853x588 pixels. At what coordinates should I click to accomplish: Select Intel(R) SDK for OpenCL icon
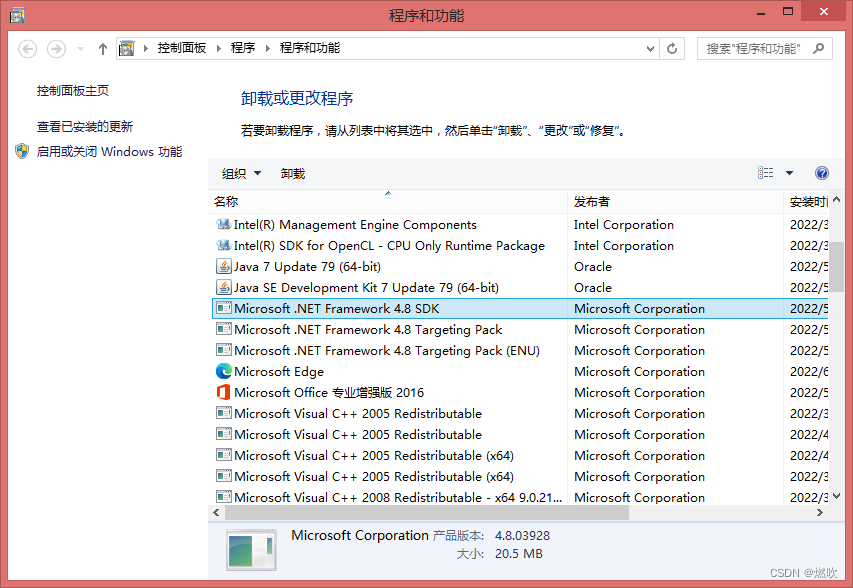224,245
